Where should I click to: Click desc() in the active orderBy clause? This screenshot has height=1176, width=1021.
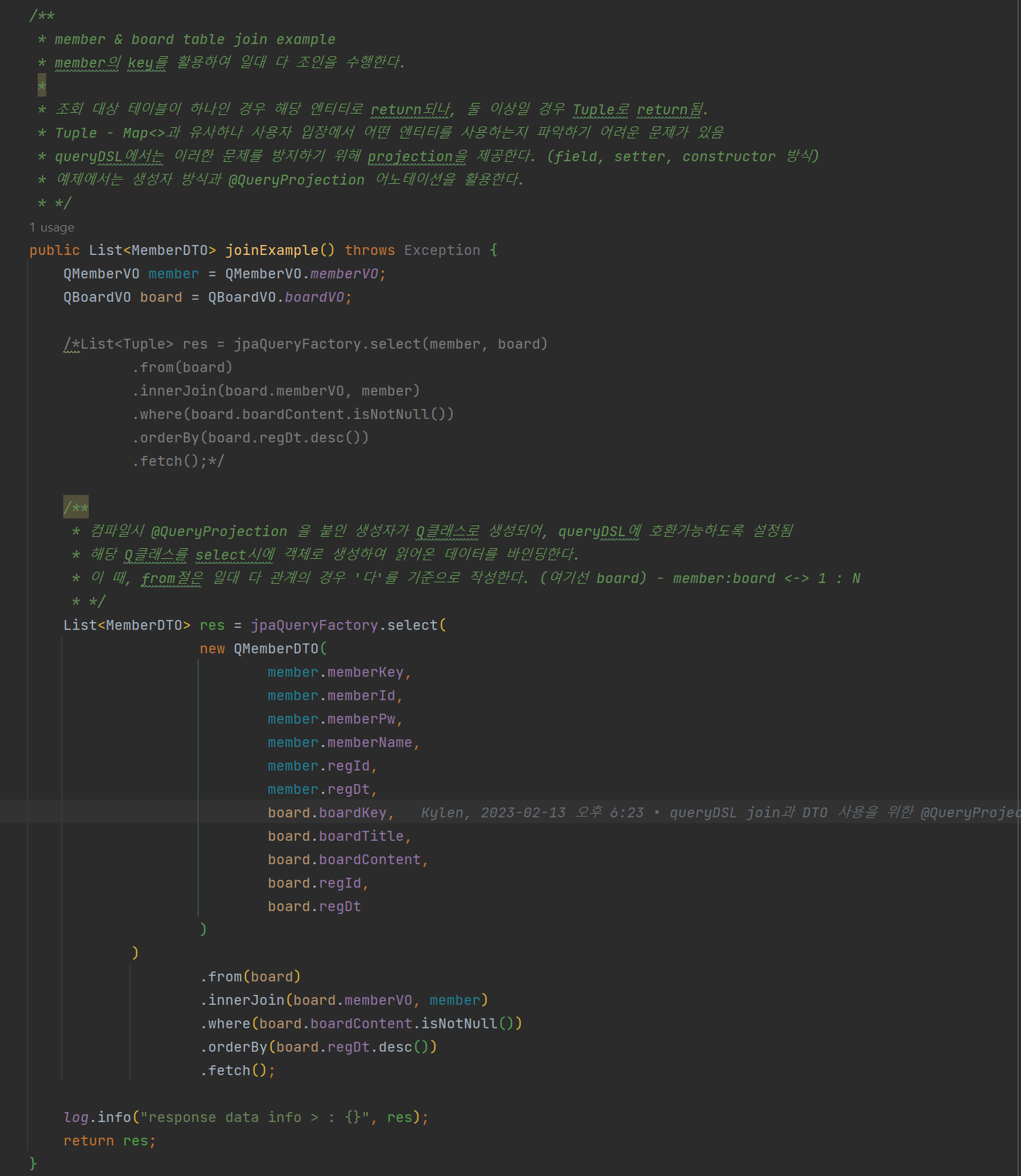tap(404, 1047)
